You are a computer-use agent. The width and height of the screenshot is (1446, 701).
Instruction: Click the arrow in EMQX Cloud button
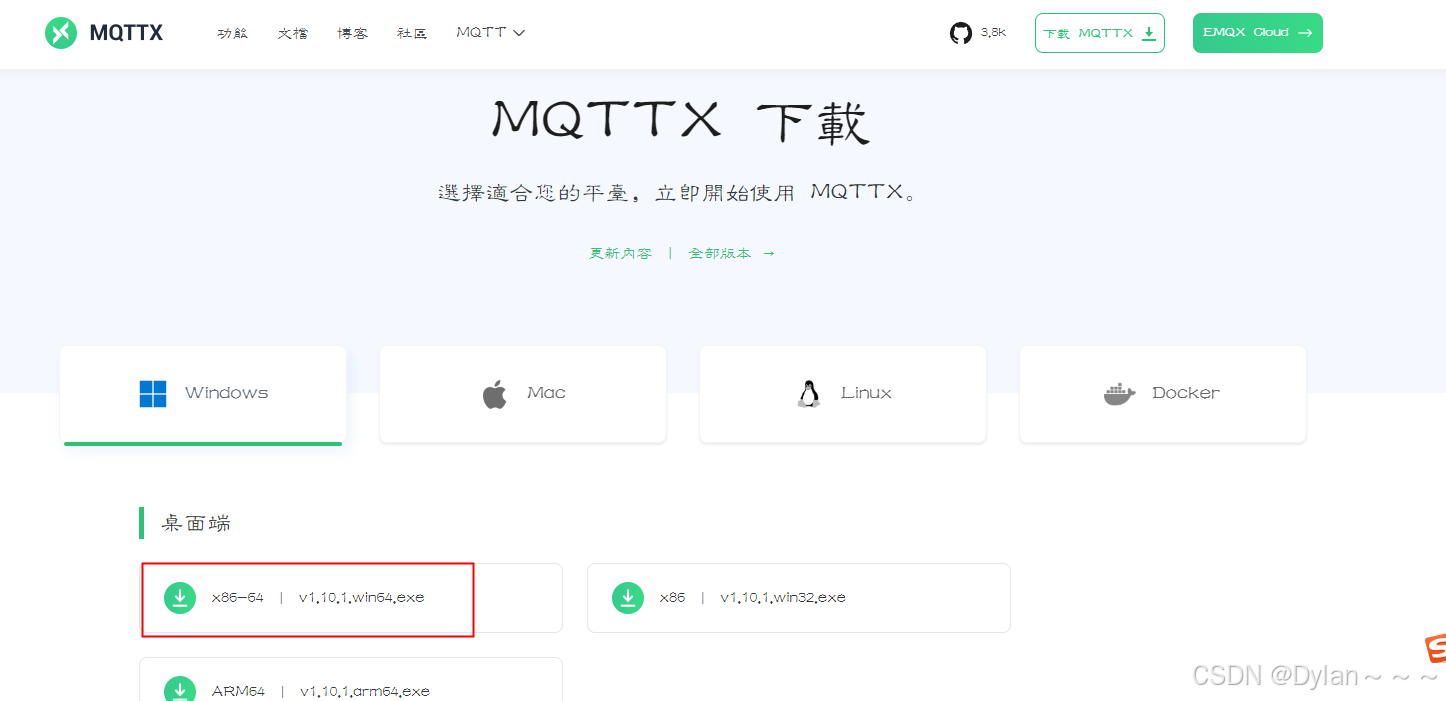click(1305, 33)
